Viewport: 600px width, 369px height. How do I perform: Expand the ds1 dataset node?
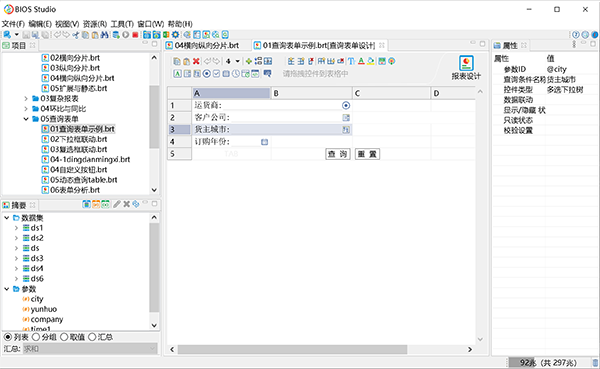point(16,228)
